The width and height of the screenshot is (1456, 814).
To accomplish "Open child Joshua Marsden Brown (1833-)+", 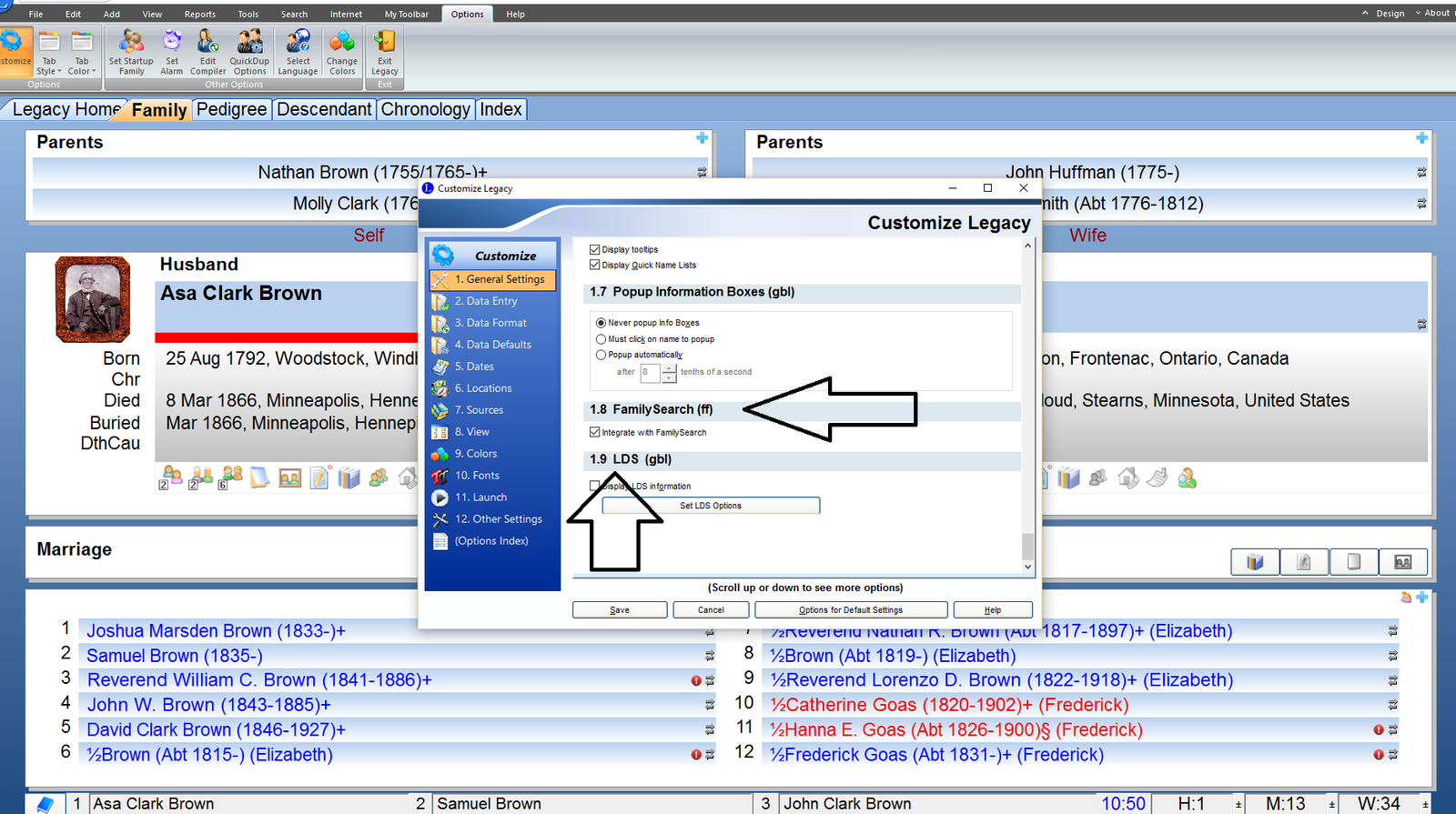I will click(x=216, y=631).
